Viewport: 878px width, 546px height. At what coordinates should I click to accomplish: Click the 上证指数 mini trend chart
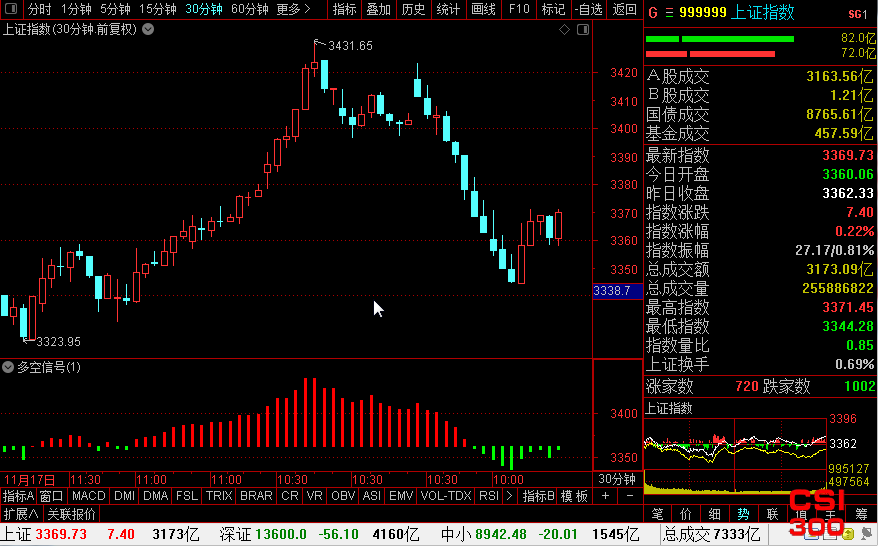(735, 455)
